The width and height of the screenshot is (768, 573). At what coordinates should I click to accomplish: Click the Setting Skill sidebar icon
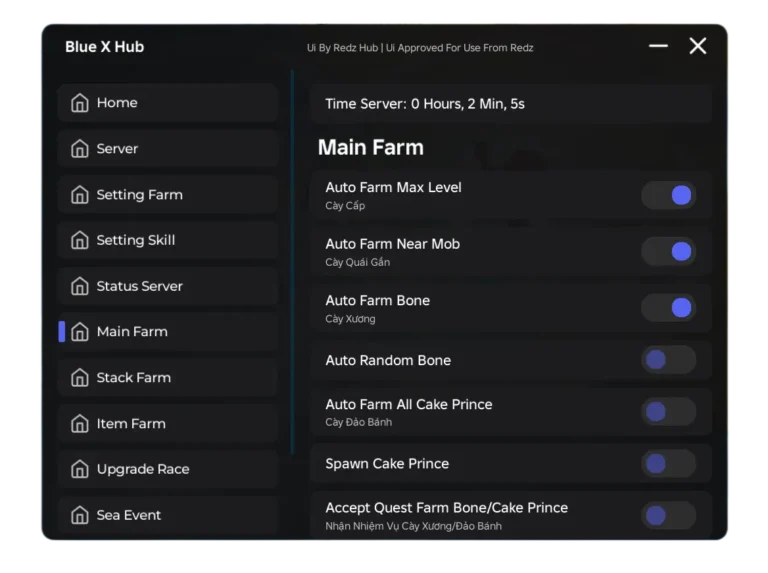click(80, 241)
